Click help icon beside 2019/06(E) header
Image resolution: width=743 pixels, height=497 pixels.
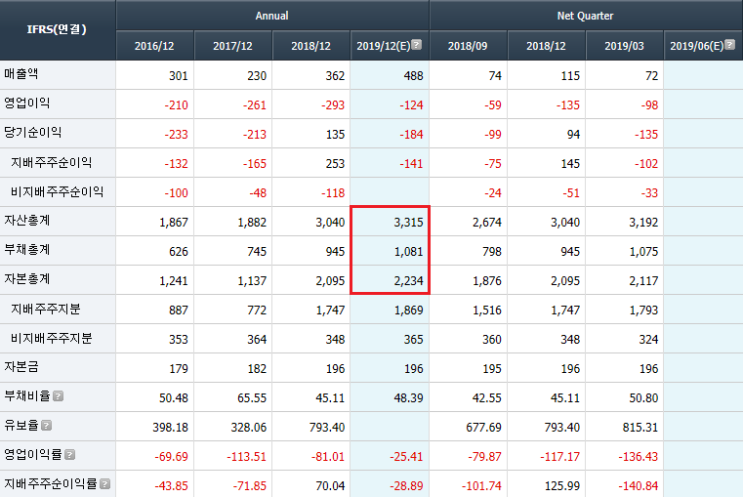(730, 45)
